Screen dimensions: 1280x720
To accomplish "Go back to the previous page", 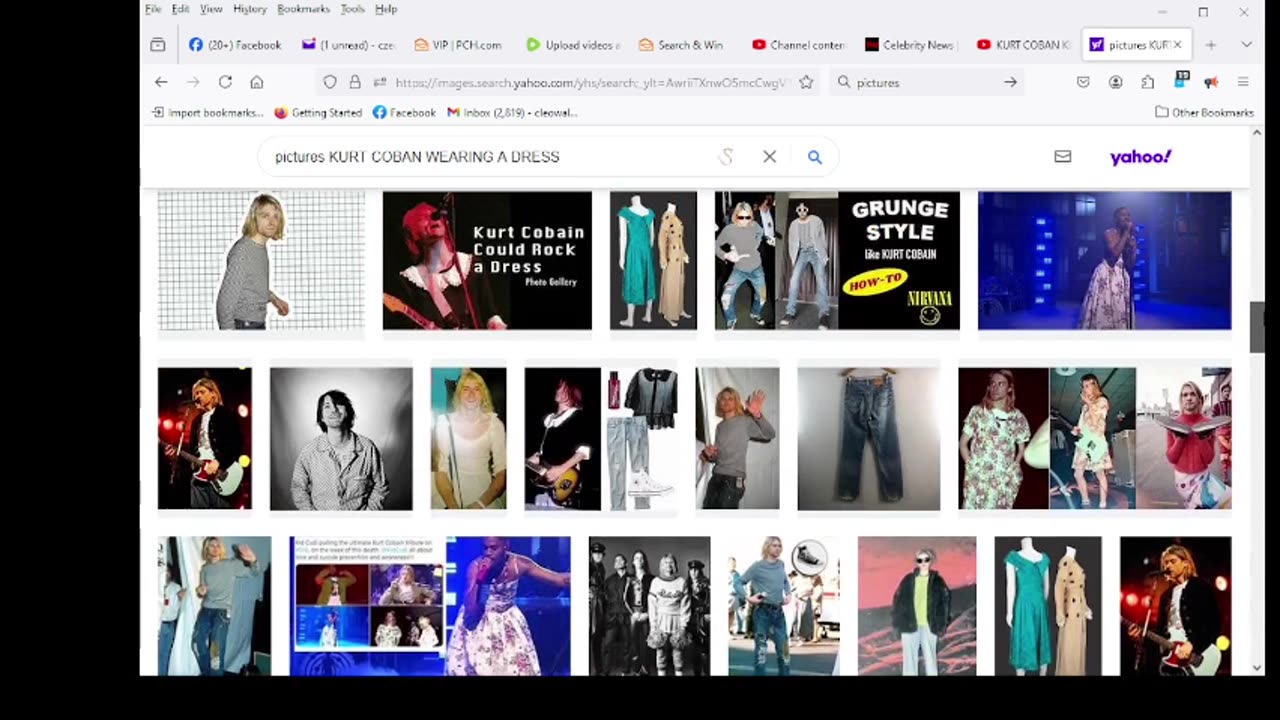I will (161, 82).
